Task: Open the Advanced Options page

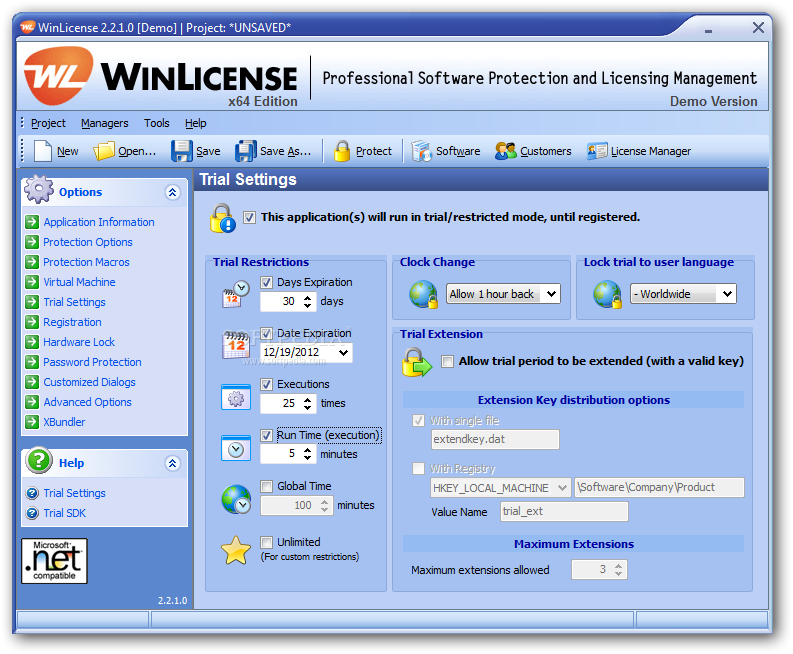Action: tap(87, 402)
